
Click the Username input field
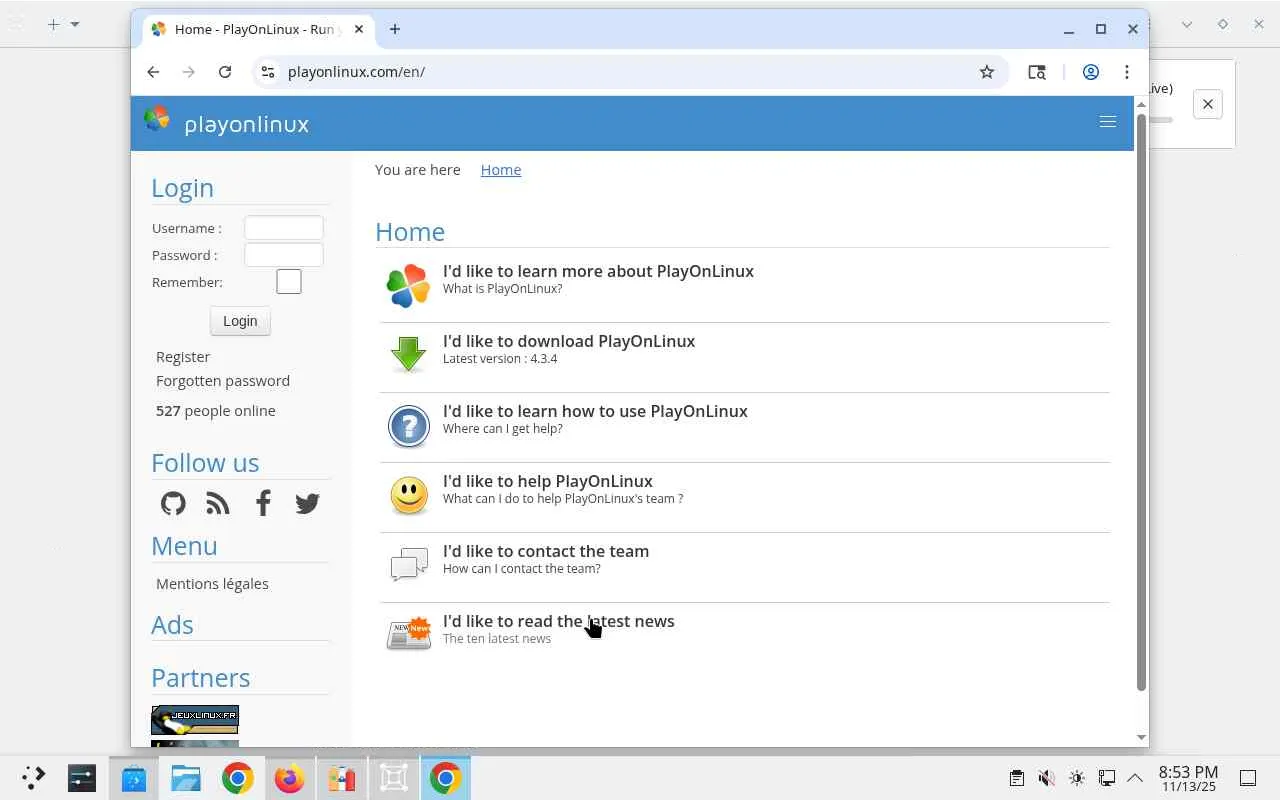(x=284, y=228)
